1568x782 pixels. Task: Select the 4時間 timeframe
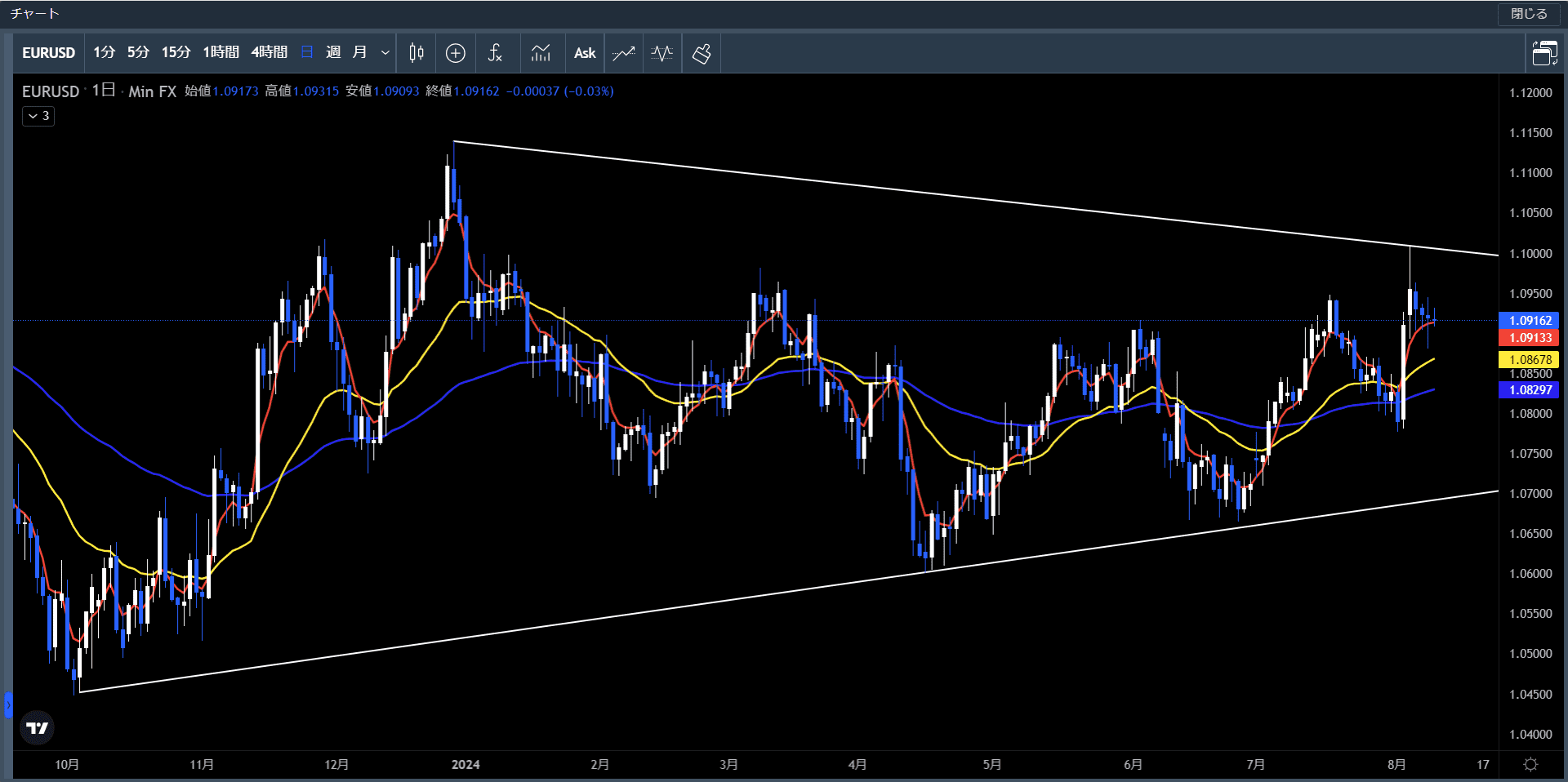(269, 52)
